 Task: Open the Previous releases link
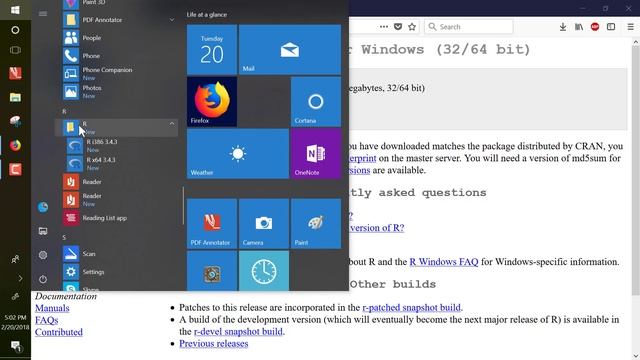[x=213, y=344]
